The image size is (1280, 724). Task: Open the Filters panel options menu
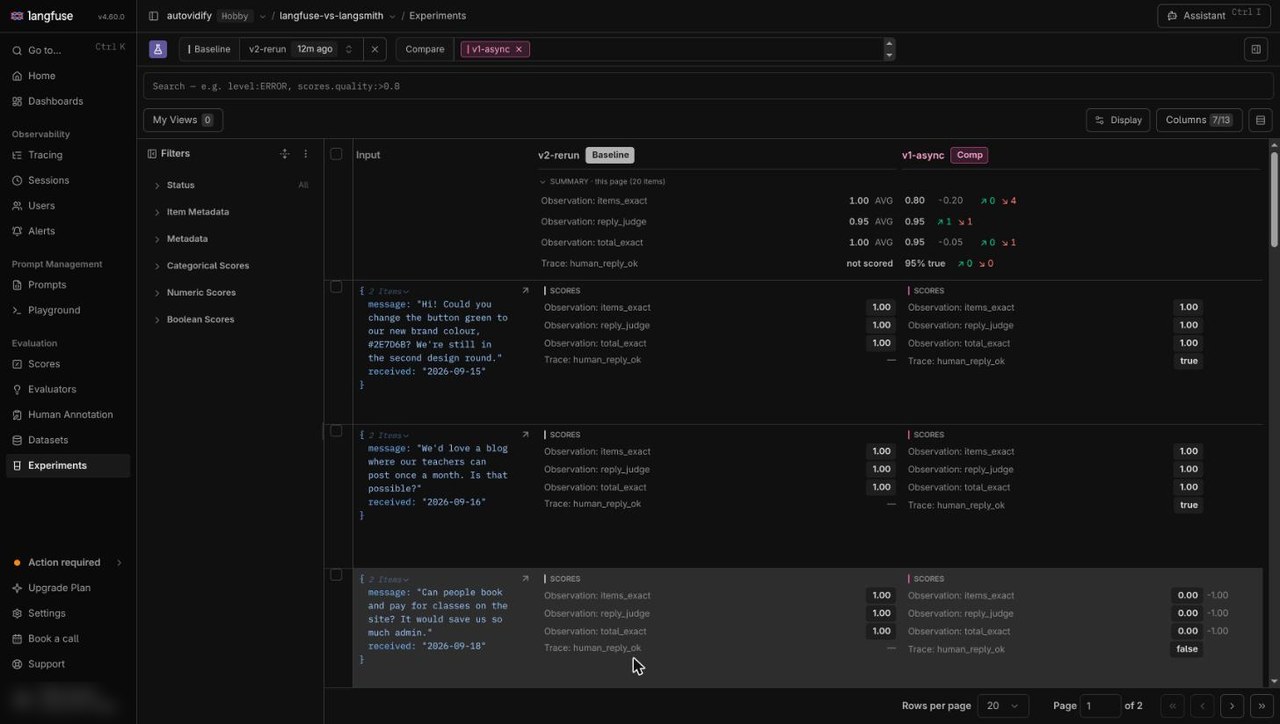point(306,154)
